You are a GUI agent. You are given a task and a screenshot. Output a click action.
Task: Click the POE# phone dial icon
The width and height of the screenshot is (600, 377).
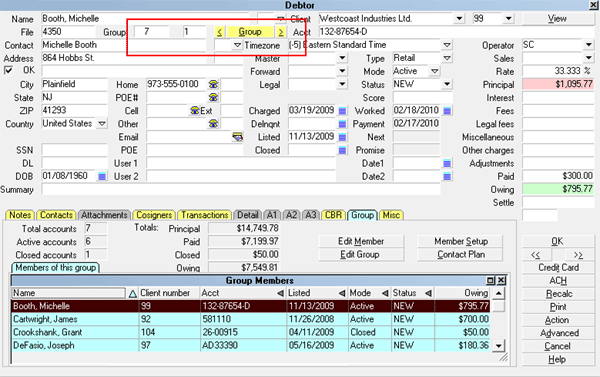coord(213,97)
